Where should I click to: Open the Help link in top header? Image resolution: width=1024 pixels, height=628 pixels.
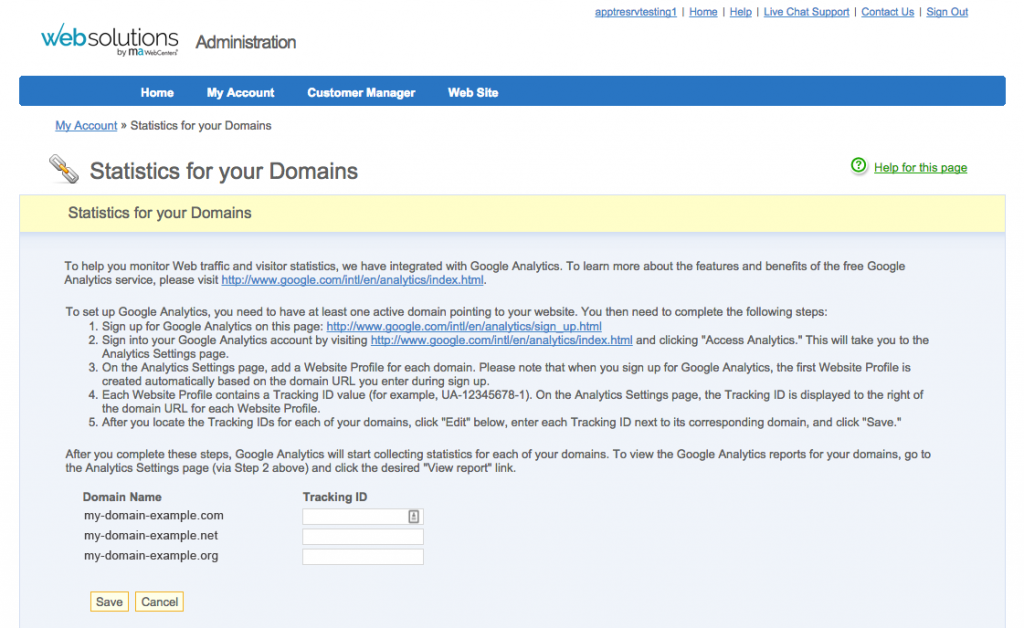741,12
